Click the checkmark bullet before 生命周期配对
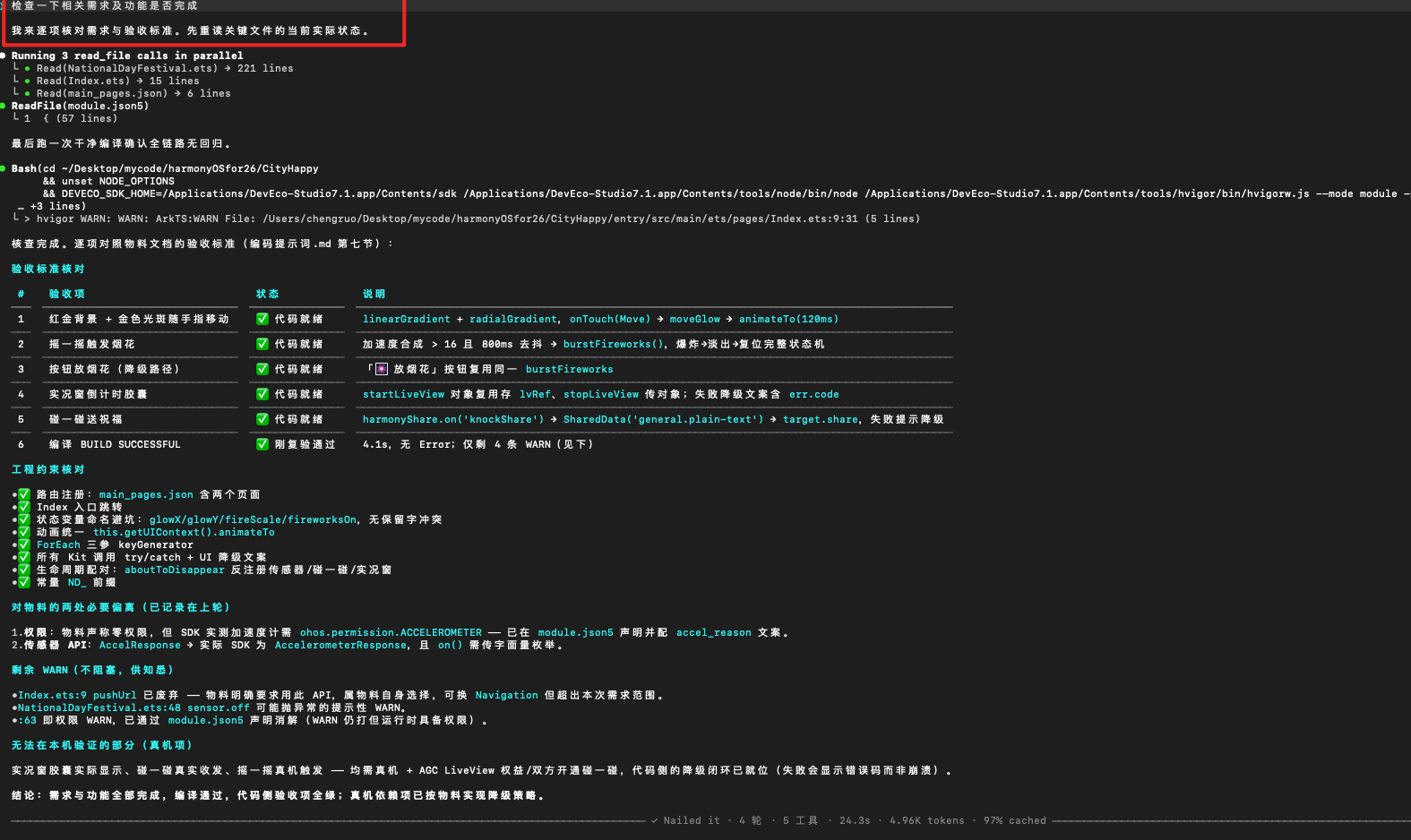1411x840 pixels. pyautogui.click(x=24, y=570)
